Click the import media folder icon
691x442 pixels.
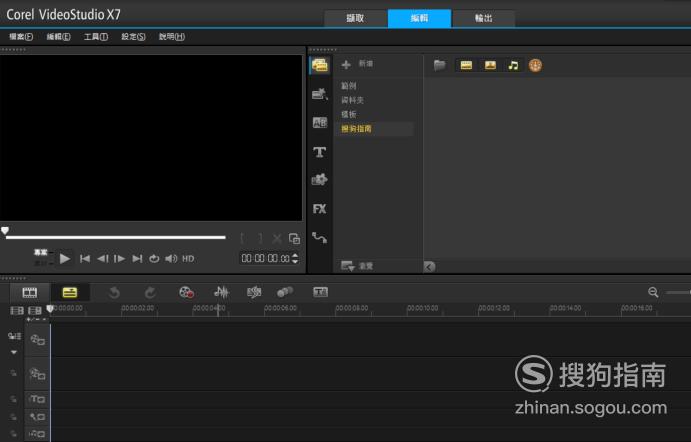pyautogui.click(x=439, y=65)
